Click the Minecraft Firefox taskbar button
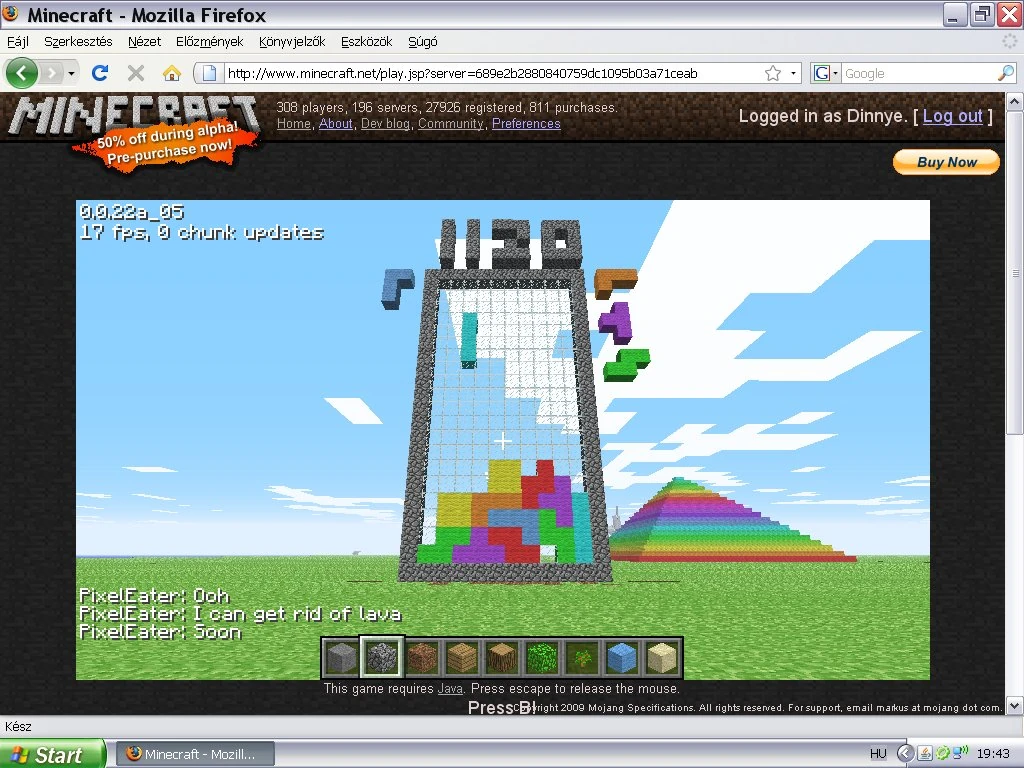This screenshot has width=1024, height=768. pyautogui.click(x=195, y=754)
